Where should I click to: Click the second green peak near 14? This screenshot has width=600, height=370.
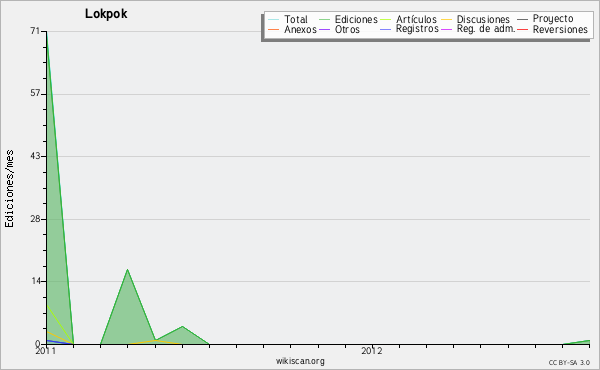pyautogui.click(x=127, y=270)
